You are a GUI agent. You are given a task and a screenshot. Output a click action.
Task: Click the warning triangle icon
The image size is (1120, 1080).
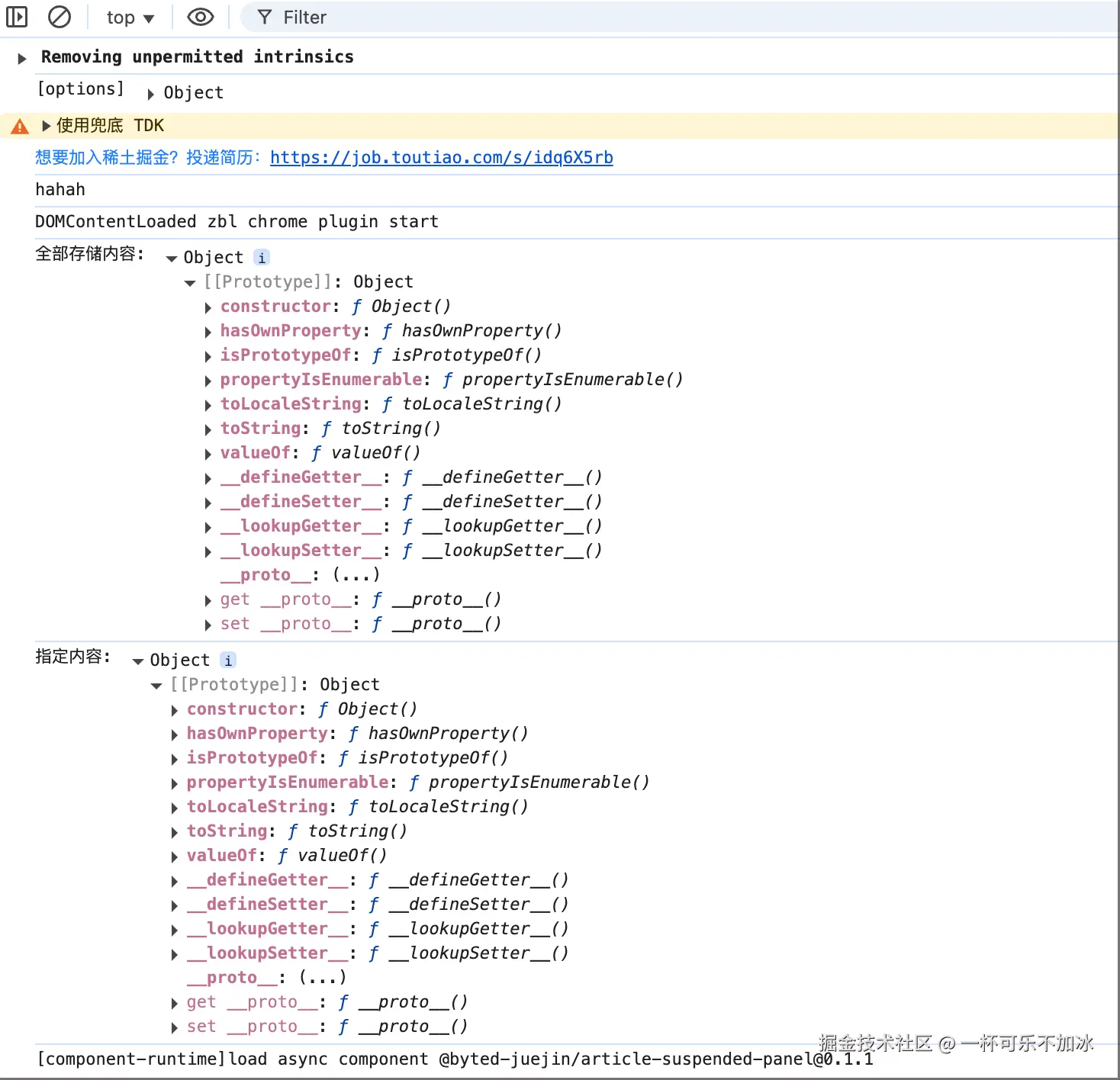coord(20,127)
